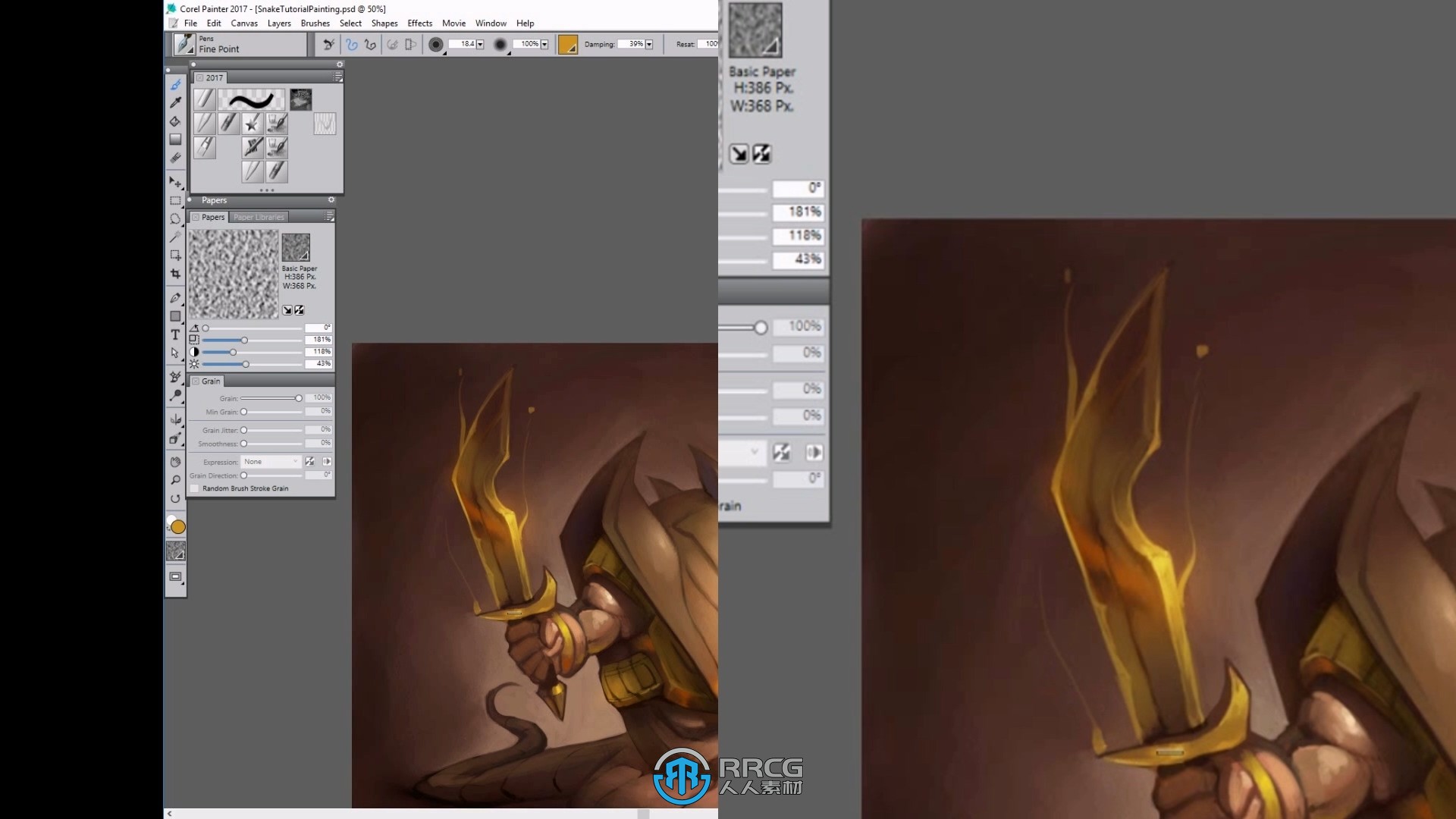Click the brush size preview icon
Viewport: 1456px width, 819px height.
[435, 45]
